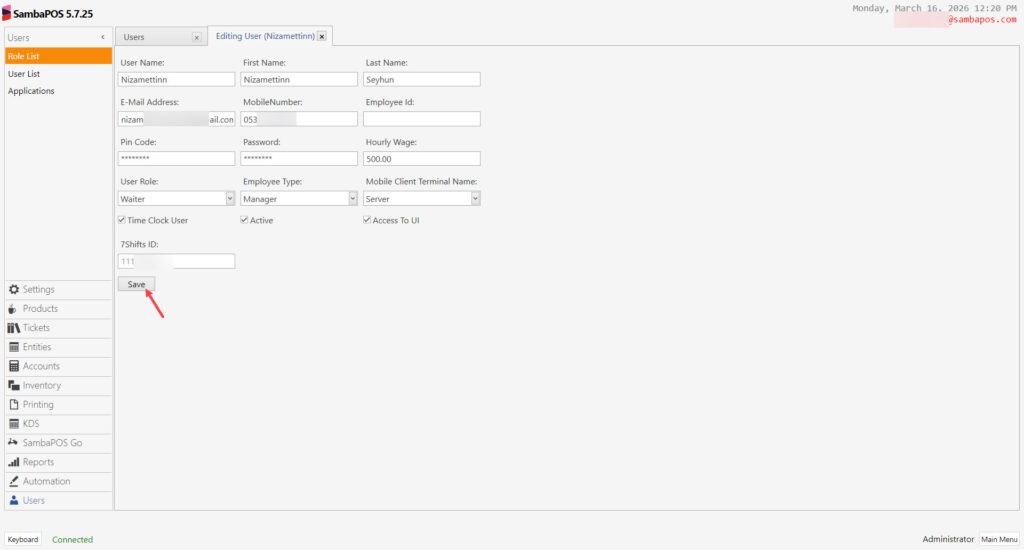Disable the Access To UI checkbox
The width and height of the screenshot is (1024, 550).
367,220
